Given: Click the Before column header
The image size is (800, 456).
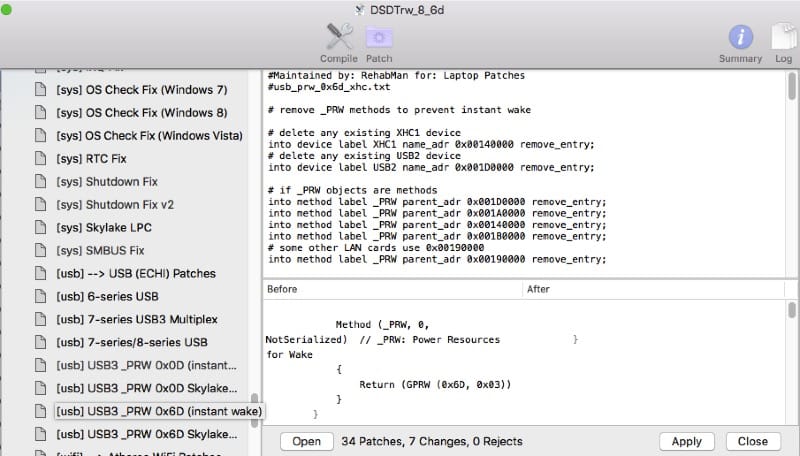Looking at the screenshot, I should [x=390, y=289].
